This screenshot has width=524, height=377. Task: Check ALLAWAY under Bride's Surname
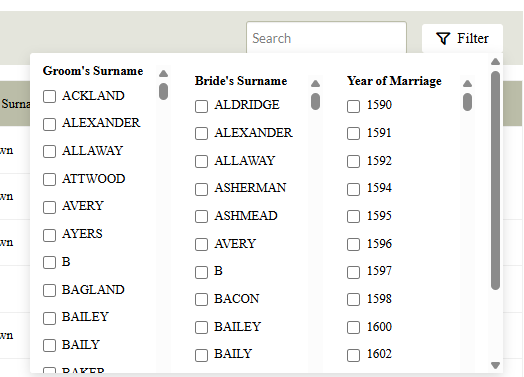coord(202,161)
